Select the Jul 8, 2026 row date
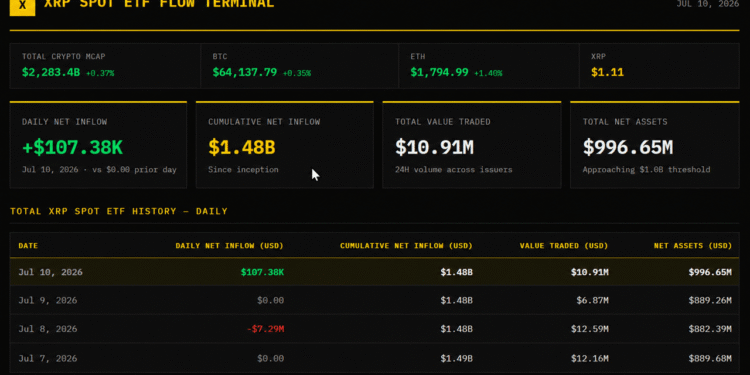Viewport: 750px width, 375px height. pyautogui.click(x=47, y=329)
